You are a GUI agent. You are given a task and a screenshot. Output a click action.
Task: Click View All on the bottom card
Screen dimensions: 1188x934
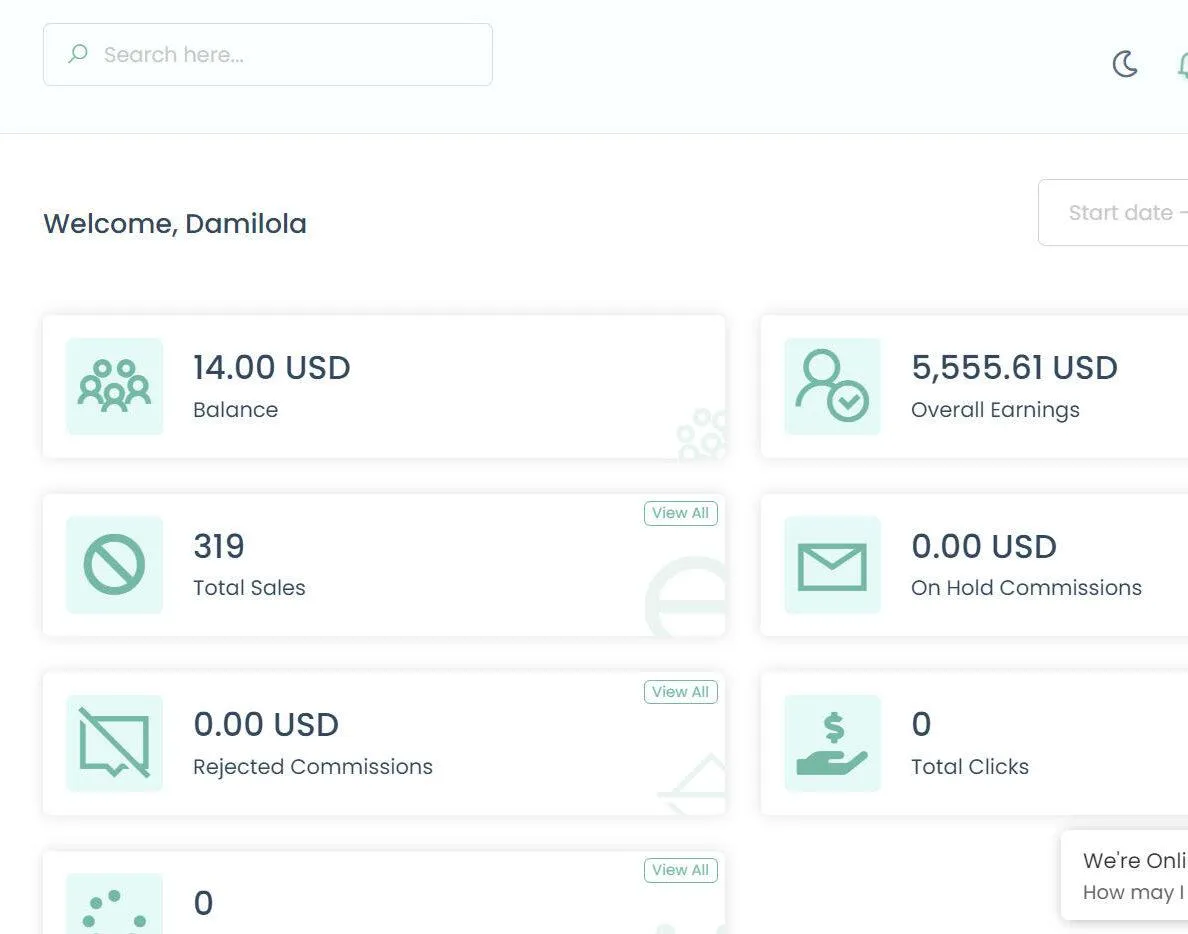pos(680,870)
